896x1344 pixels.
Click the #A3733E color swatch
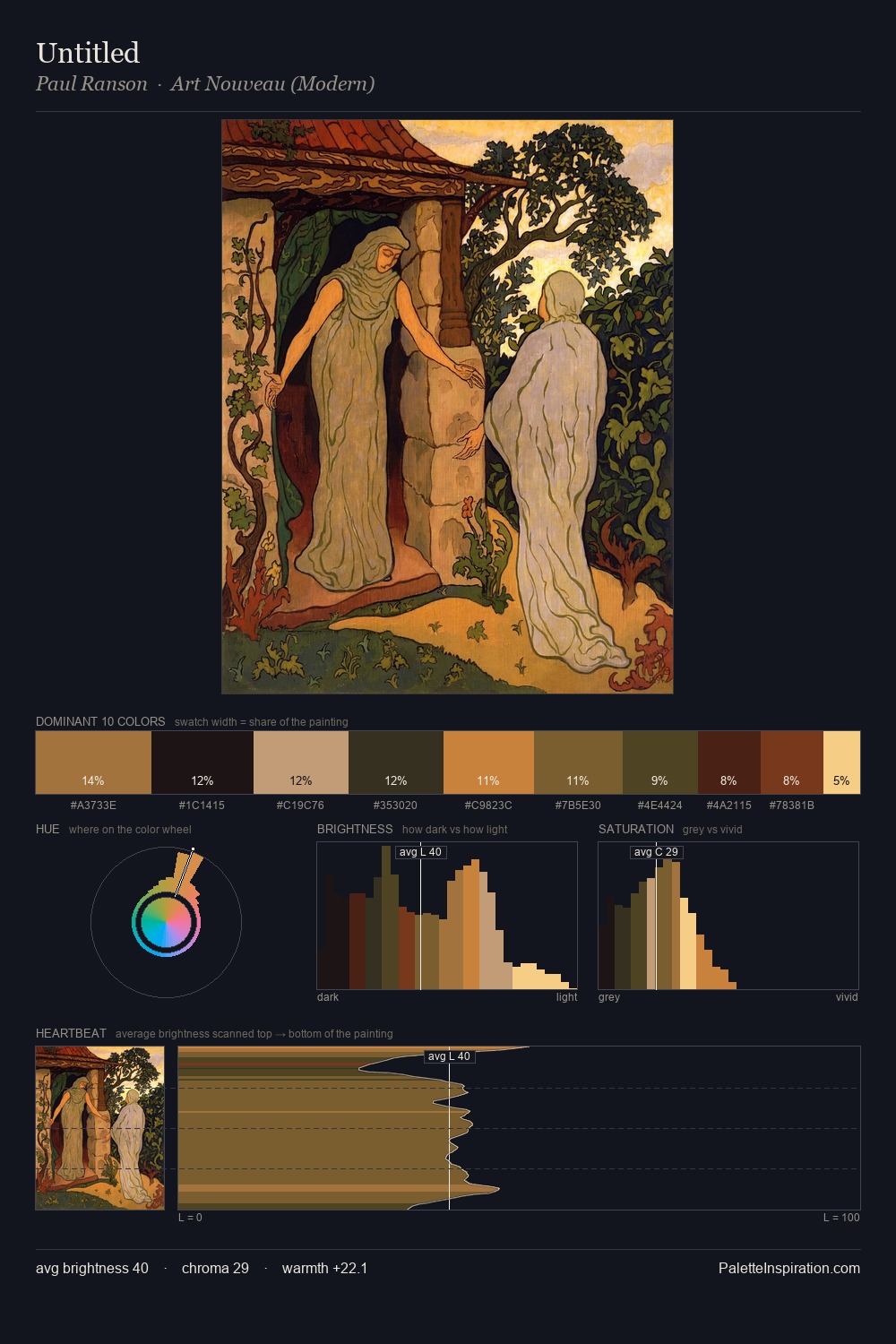[93, 762]
